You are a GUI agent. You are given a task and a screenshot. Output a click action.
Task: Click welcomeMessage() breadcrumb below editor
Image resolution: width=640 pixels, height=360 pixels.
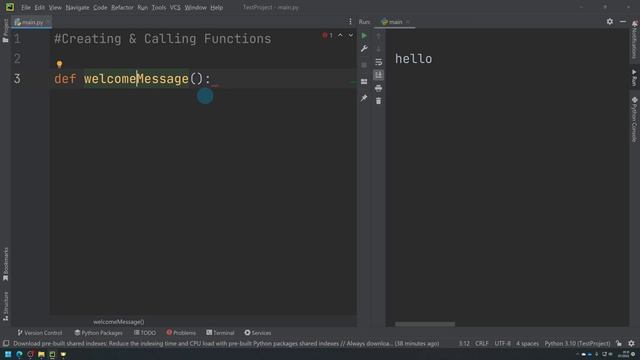[x=118, y=322]
